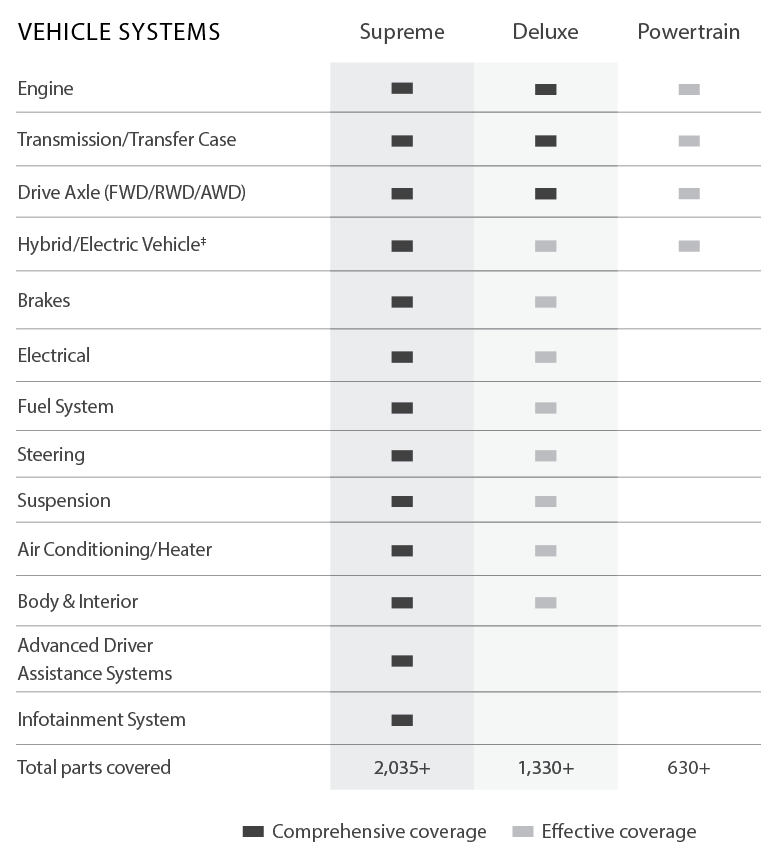Viewport: 776px width, 864px height.
Task: Click the Air Conditioning/Heater row label
Action: (x=115, y=550)
